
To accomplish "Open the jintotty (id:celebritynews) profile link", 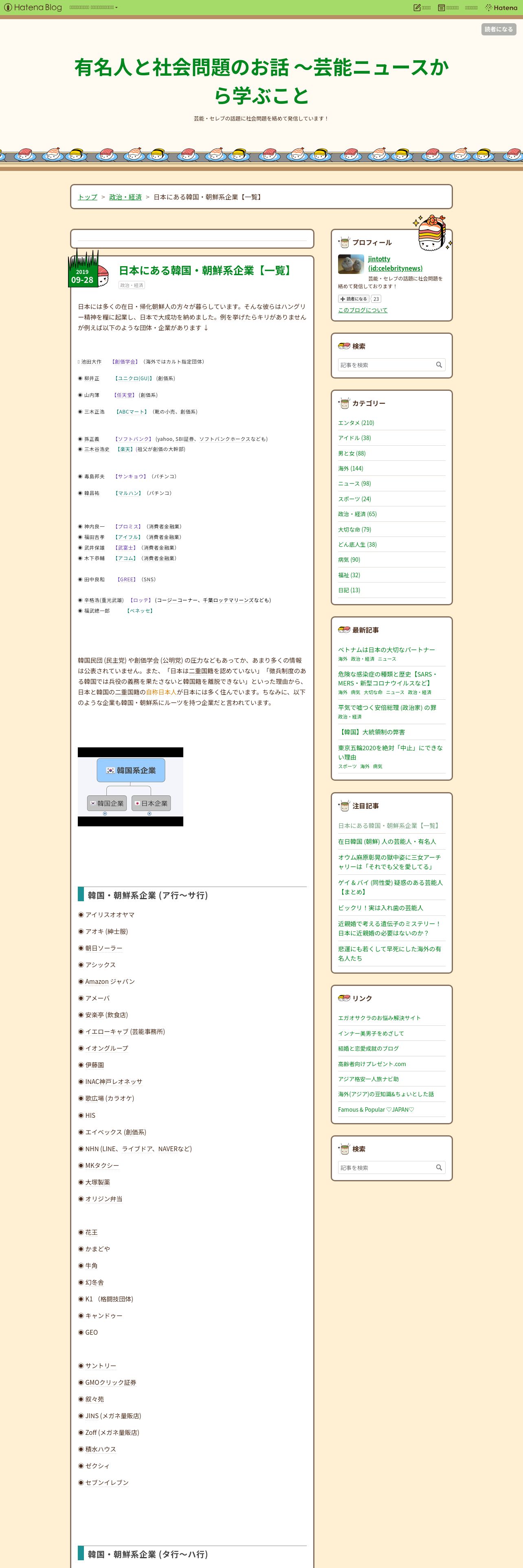I will click(395, 263).
